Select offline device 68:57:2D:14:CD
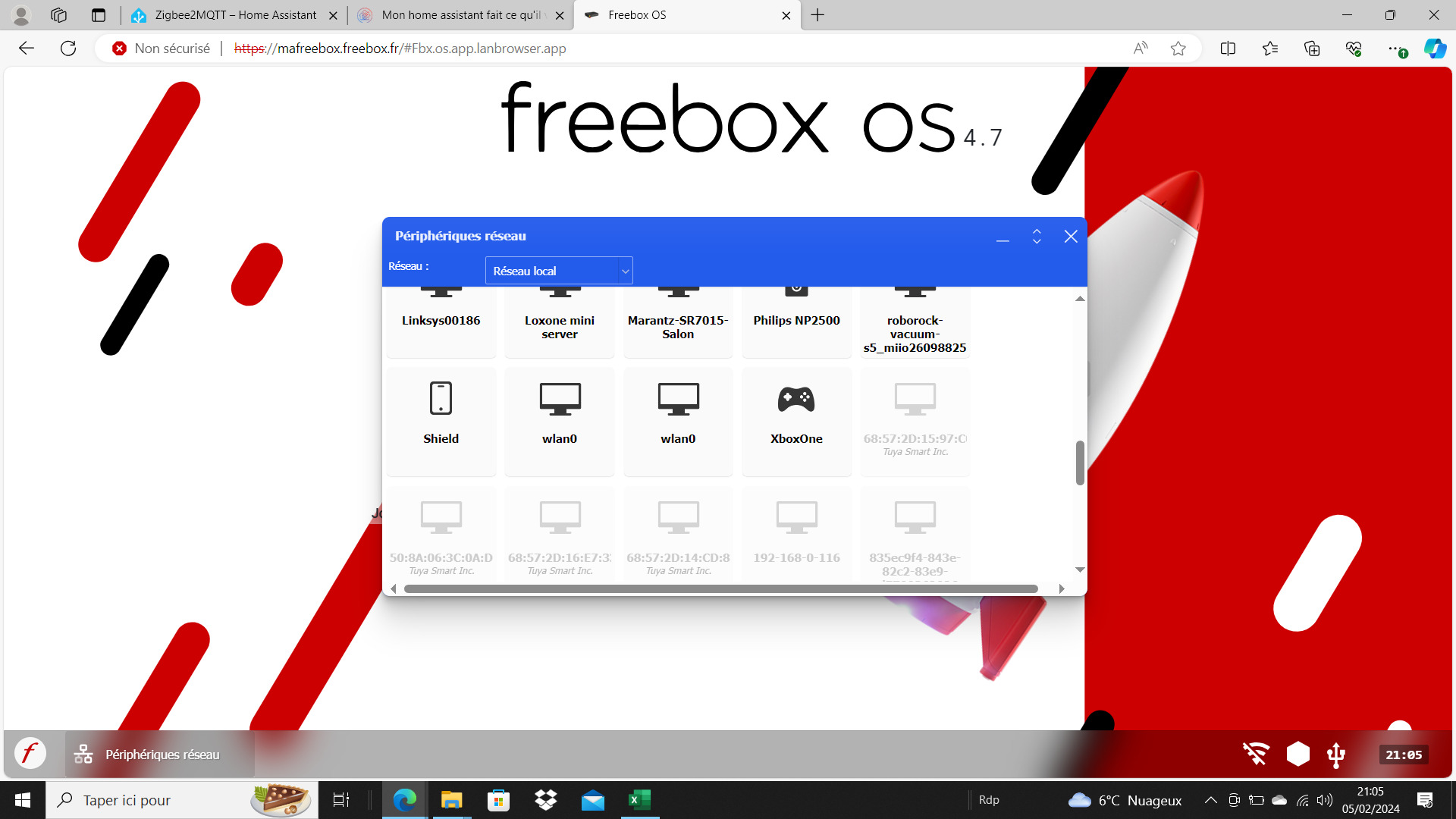The width and height of the screenshot is (1456, 819). (678, 535)
